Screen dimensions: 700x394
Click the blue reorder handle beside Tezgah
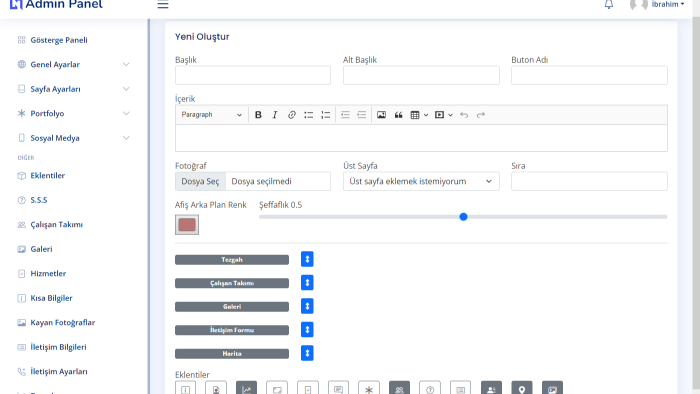pos(307,259)
